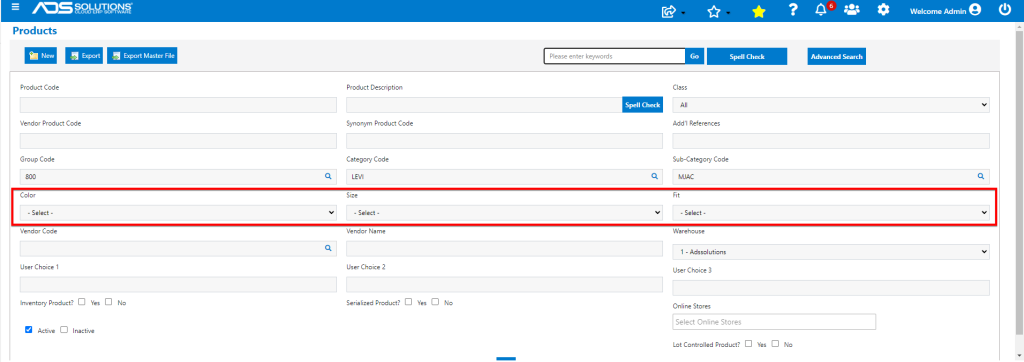Viewport: 1024px width, 362px height.
Task: Focus the keyword search box
Action: tap(615, 57)
